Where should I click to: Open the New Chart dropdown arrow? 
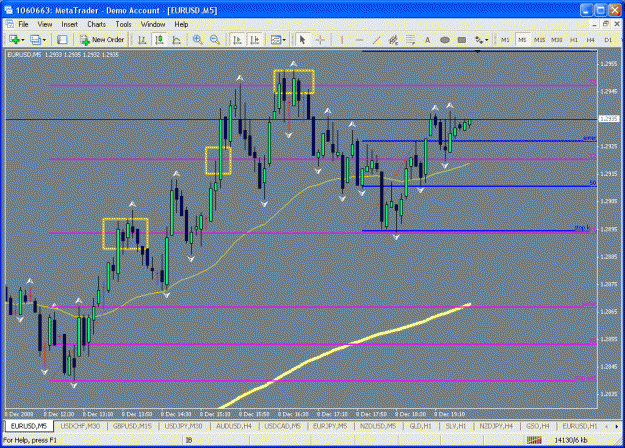23,40
